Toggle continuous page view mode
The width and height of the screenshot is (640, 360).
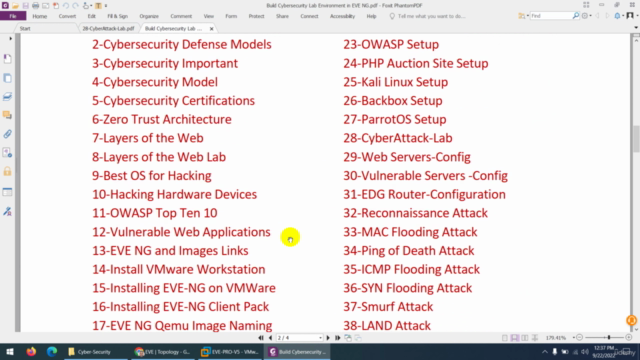515,338
